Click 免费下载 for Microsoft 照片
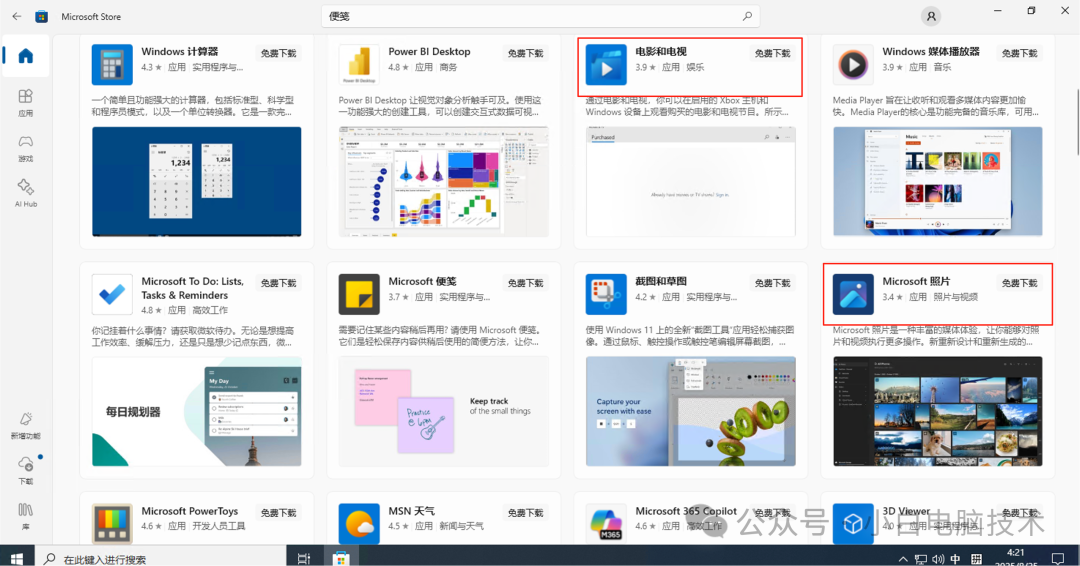This screenshot has width=1080, height=566. (1019, 283)
